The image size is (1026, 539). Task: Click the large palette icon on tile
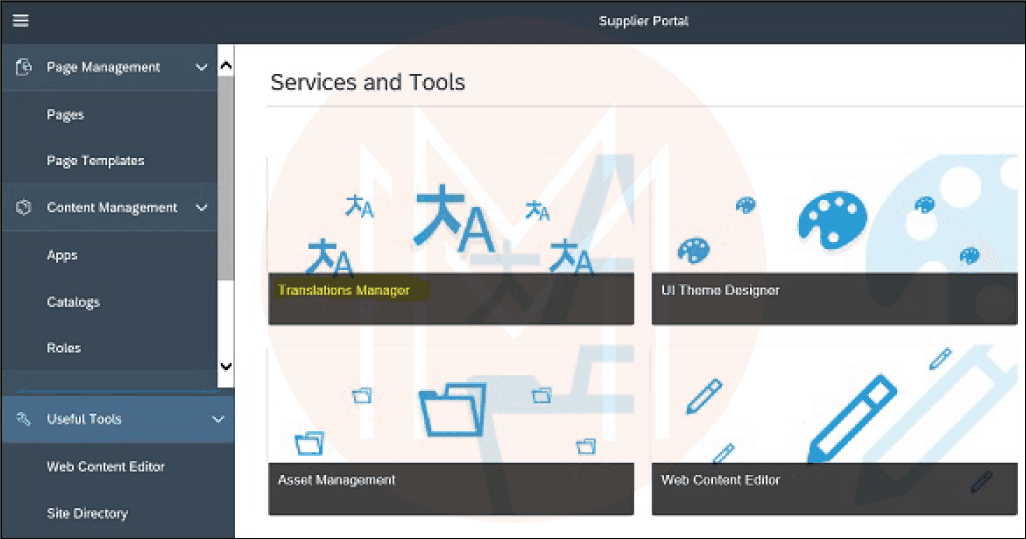point(832,218)
